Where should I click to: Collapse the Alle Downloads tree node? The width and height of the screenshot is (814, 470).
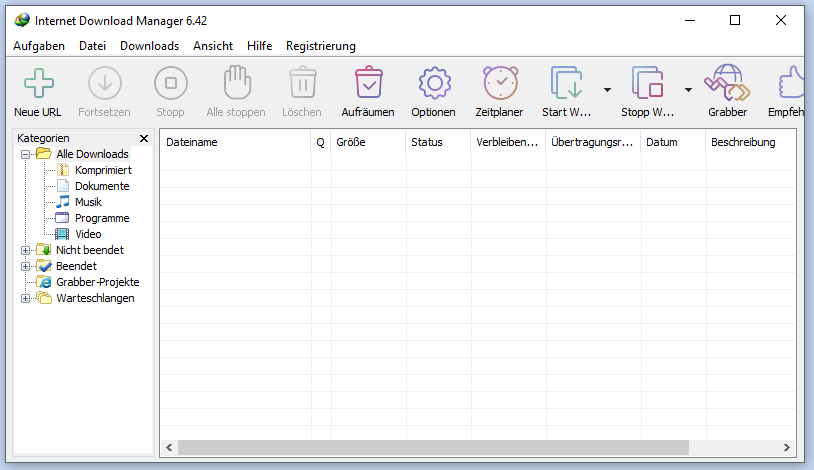(x=25, y=154)
